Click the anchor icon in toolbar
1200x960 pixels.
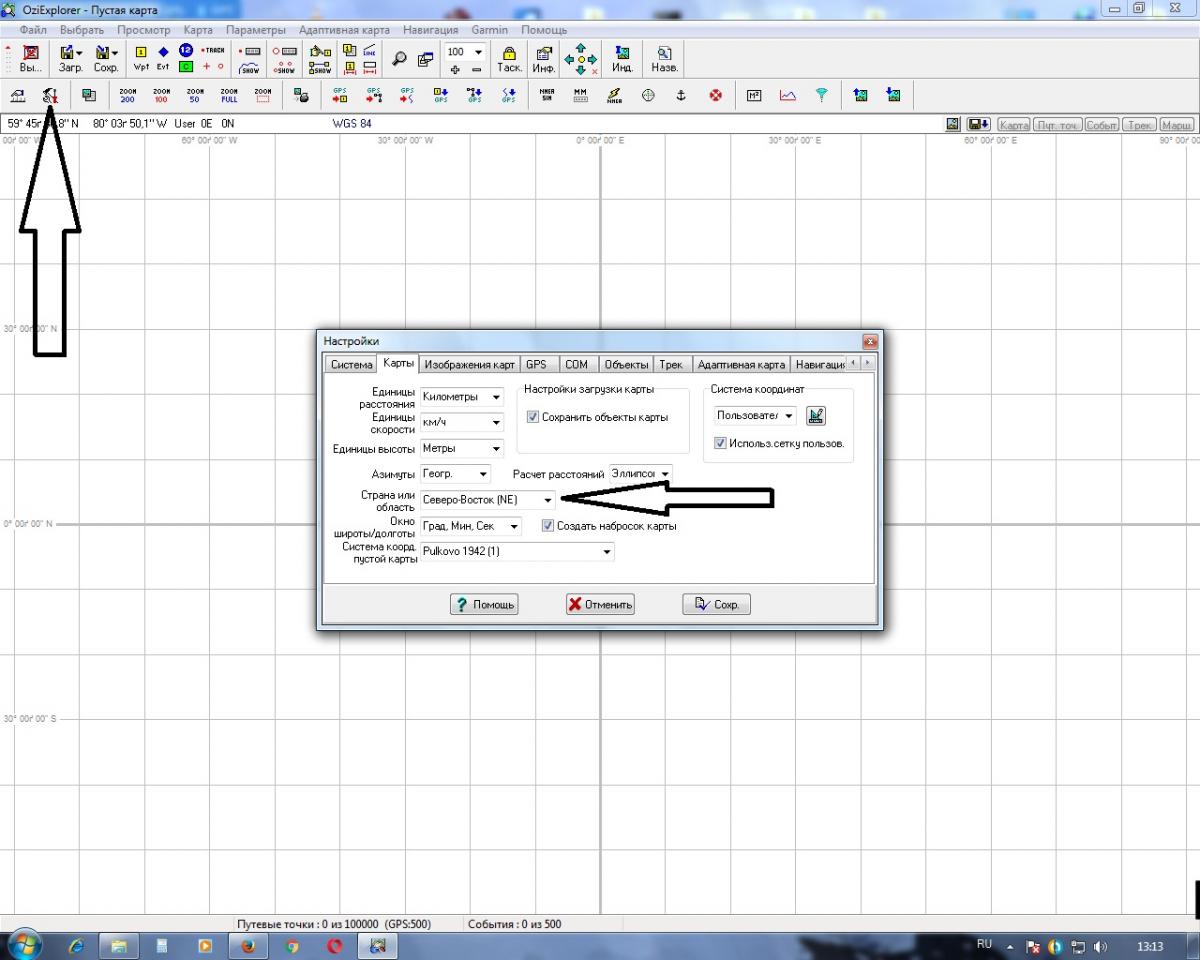click(681, 95)
